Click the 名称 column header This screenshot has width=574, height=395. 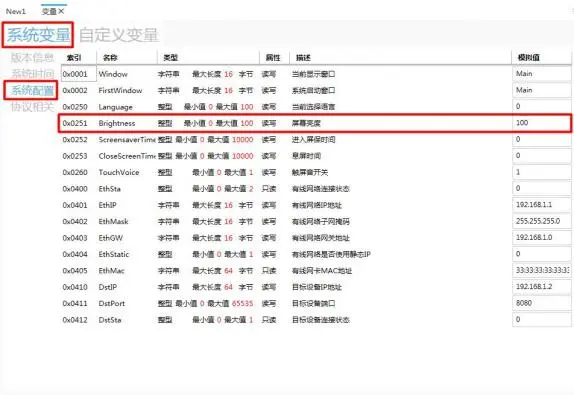click(110, 57)
